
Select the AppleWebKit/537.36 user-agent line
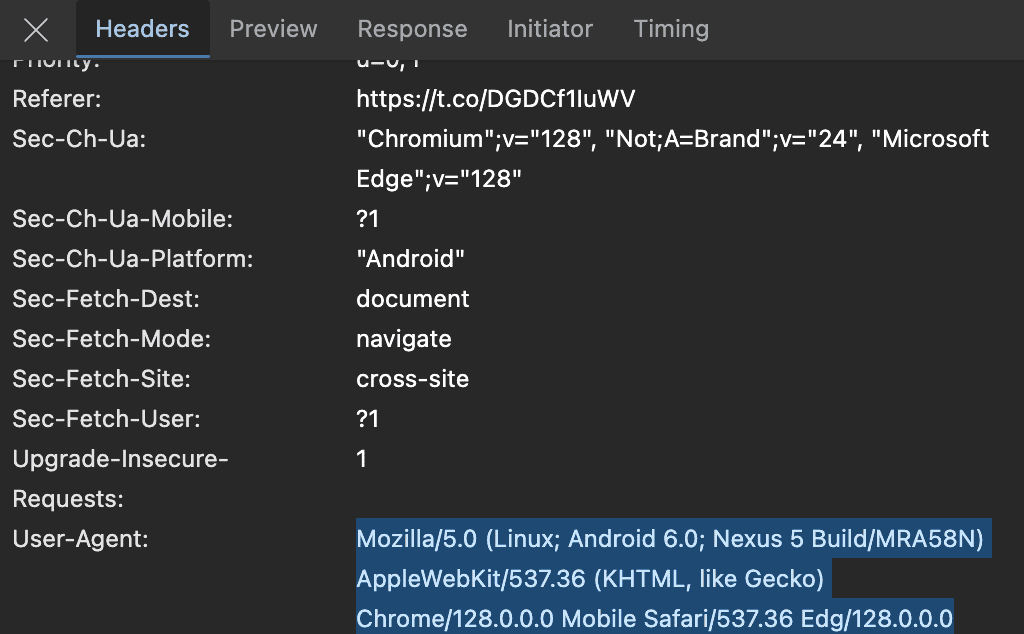[590, 579]
